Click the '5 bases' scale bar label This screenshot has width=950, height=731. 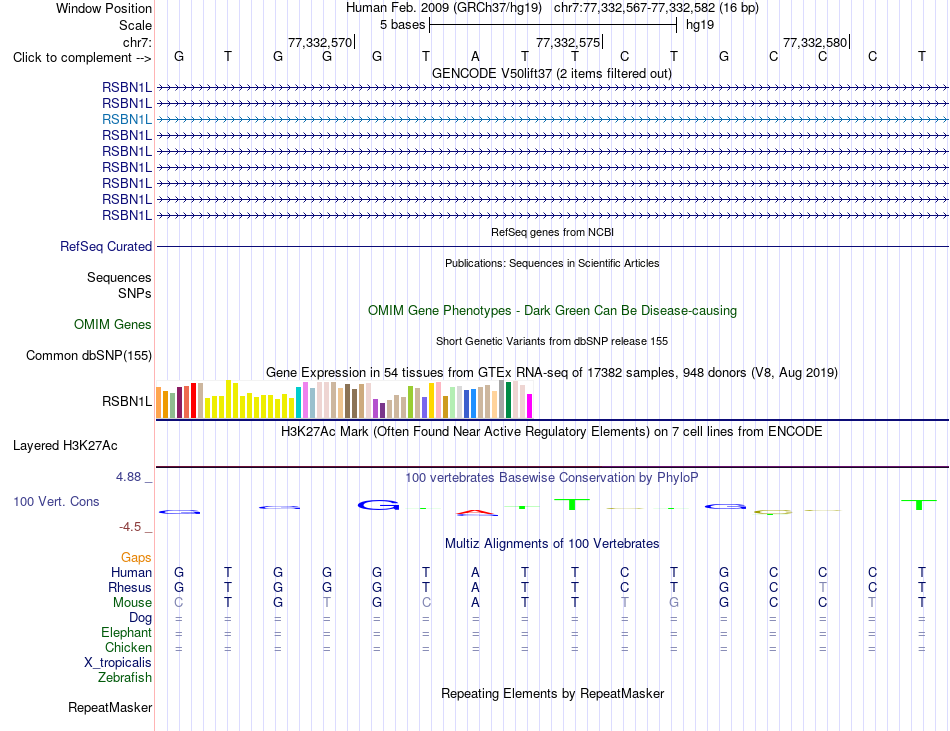tap(402, 25)
